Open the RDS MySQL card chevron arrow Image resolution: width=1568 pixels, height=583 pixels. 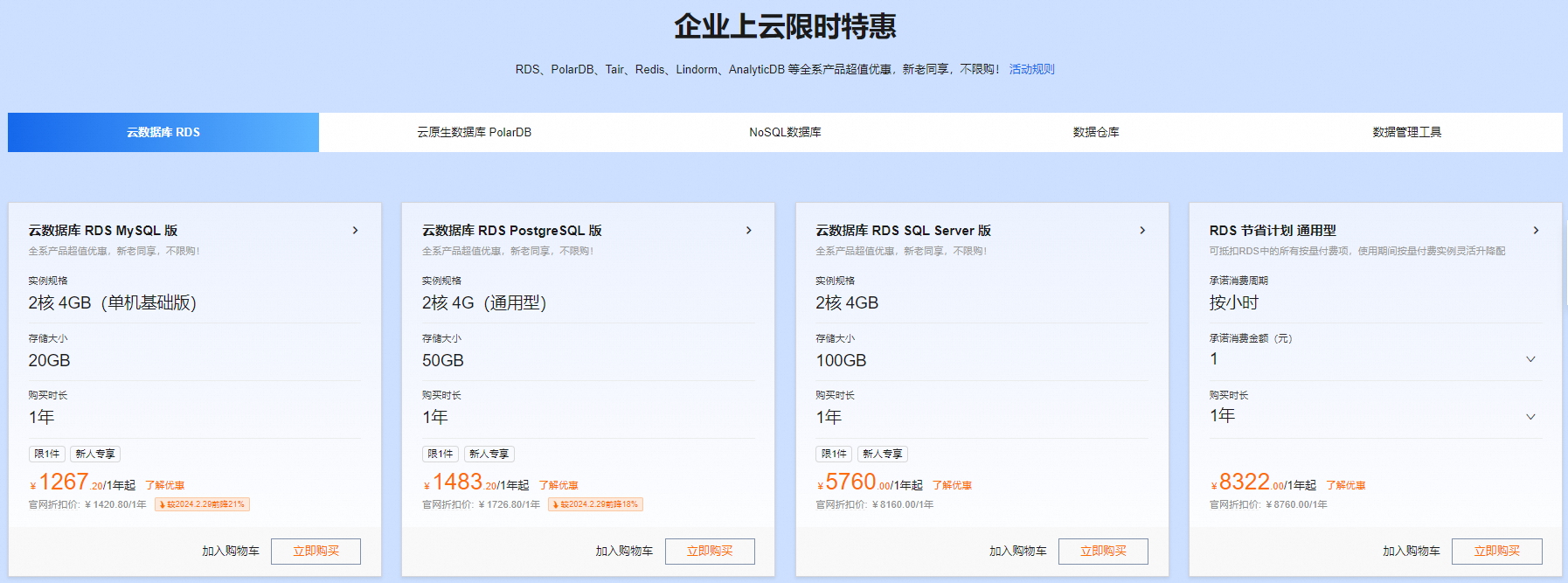(355, 231)
